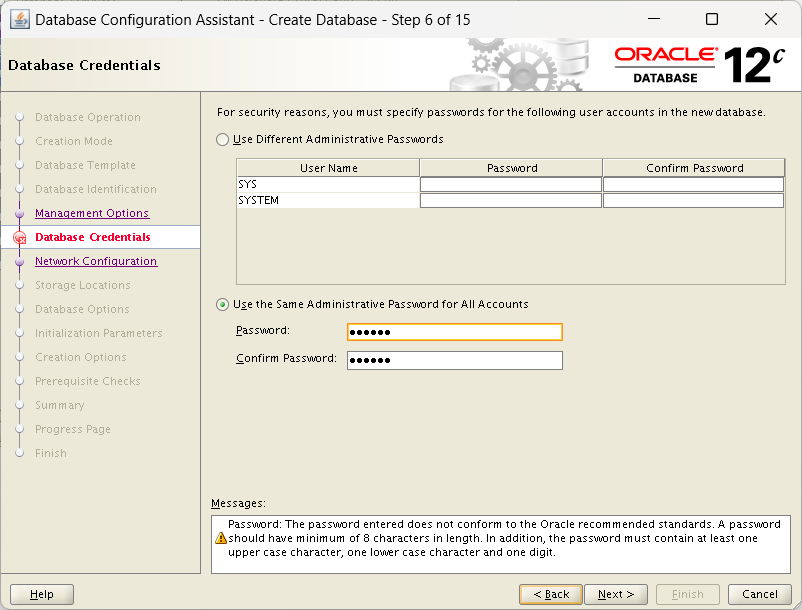Screen dimensions: 802x610
Task: Go to Network Configuration step
Action: [96, 261]
